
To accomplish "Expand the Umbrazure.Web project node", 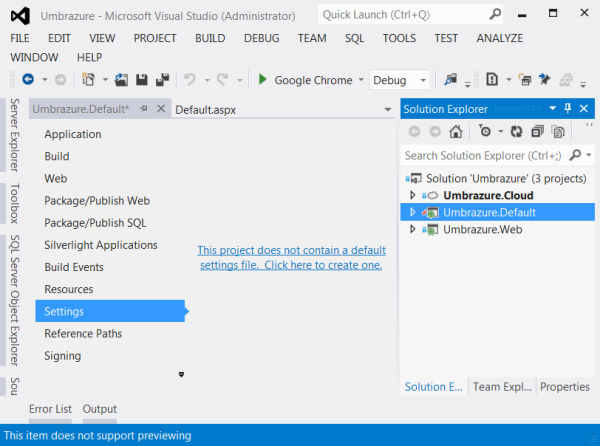I will coord(413,230).
